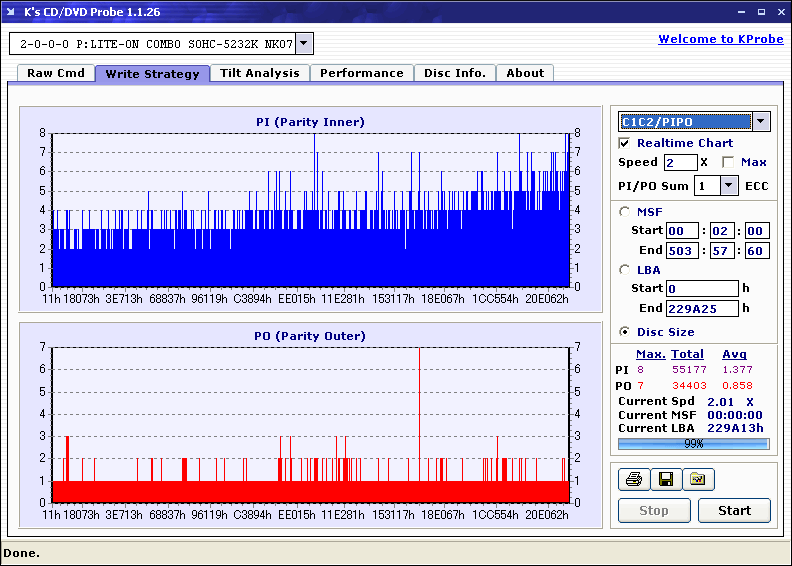Open the LITE-ON drive selection dropdown
The width and height of the screenshot is (792, 566).
304,44
